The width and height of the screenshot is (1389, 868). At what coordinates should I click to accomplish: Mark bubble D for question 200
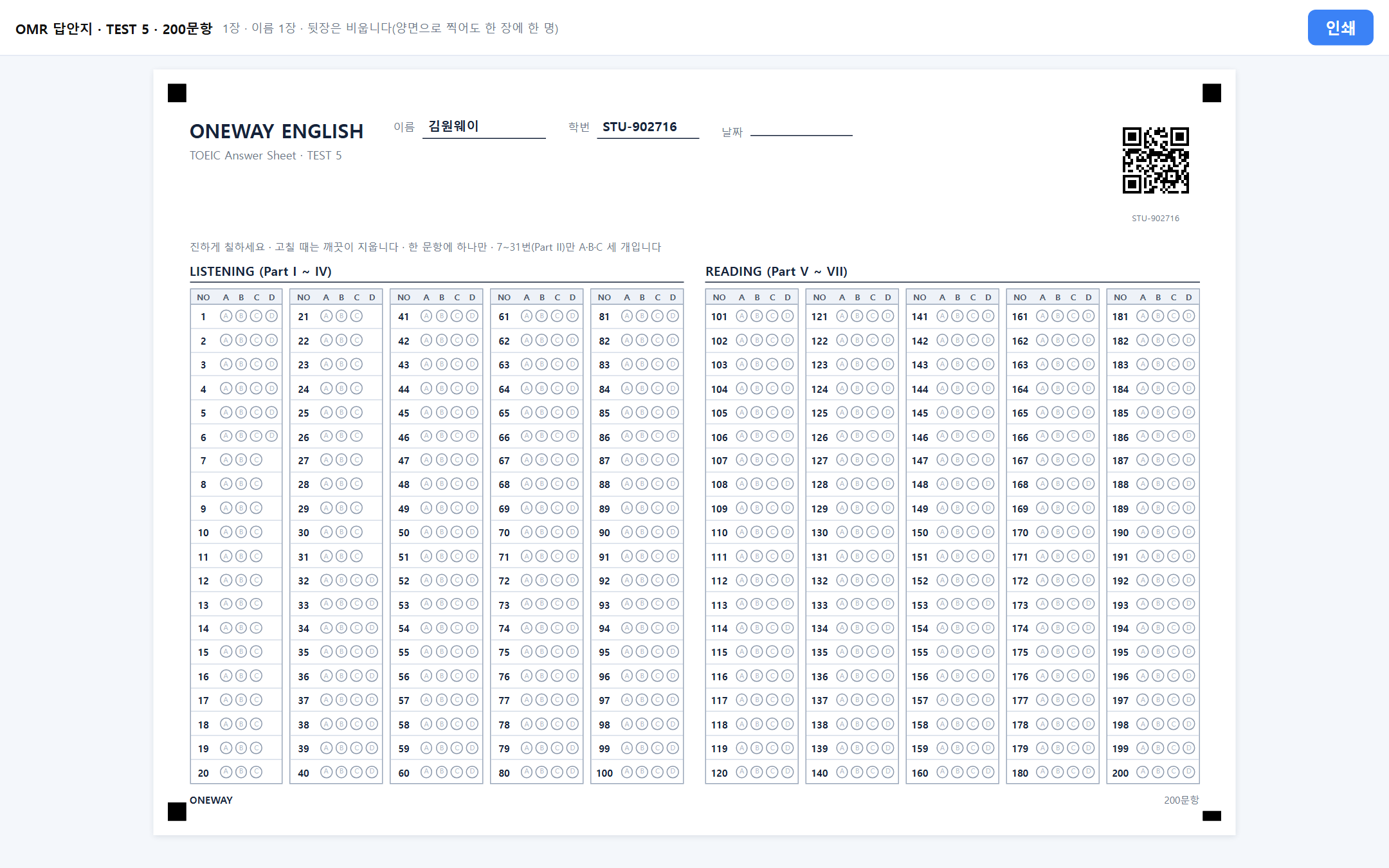pyautogui.click(x=1189, y=772)
